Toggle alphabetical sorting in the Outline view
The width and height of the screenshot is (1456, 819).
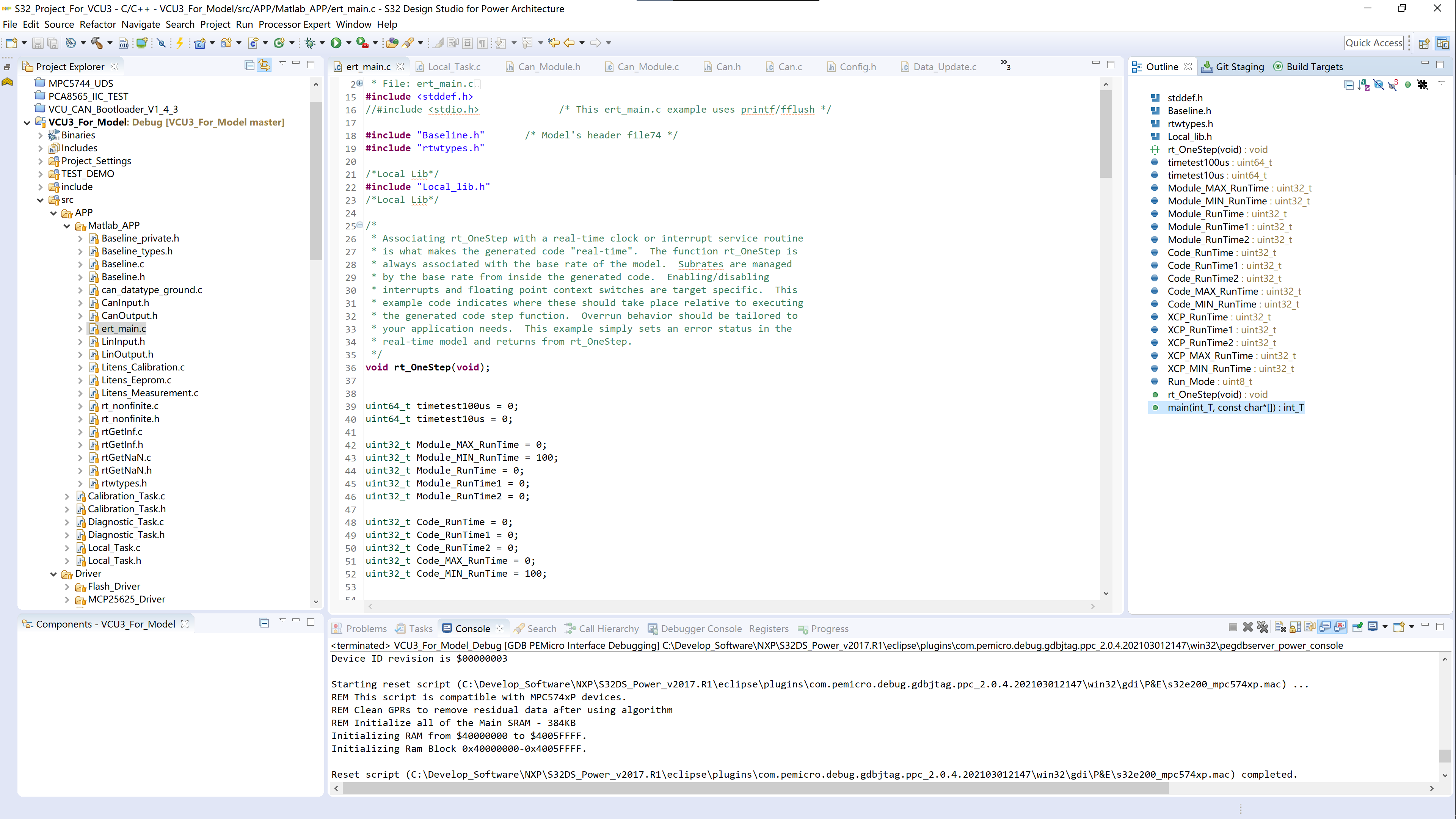click(x=1365, y=85)
